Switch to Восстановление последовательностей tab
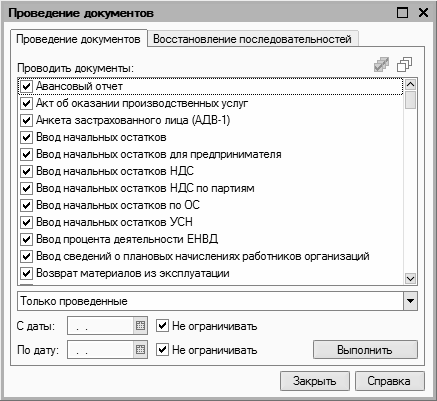 pos(252,39)
